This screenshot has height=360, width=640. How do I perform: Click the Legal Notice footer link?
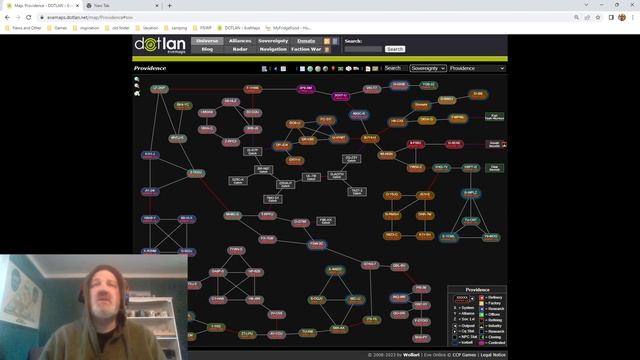(493, 355)
